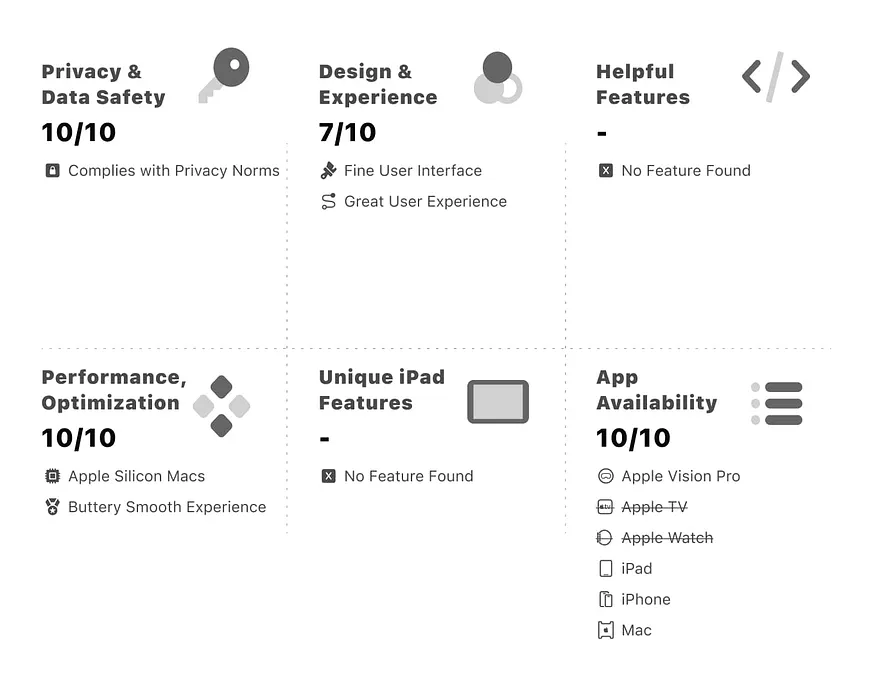The image size is (873, 697).
Task: Click the iPad tablet icon
Action: pos(498,401)
